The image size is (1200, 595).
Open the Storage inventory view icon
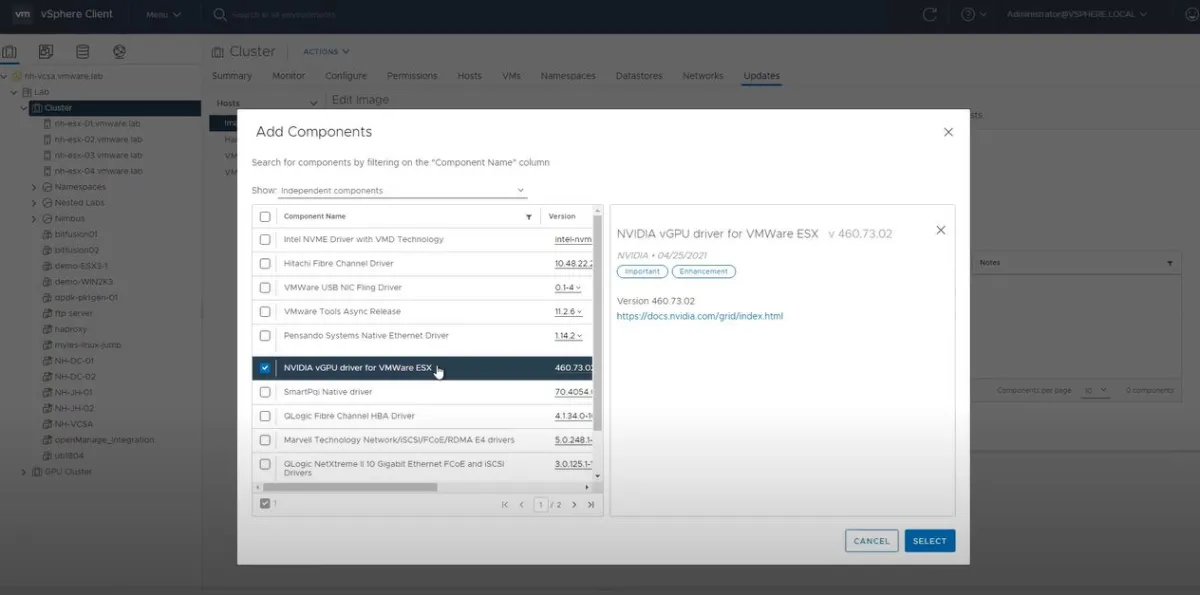click(83, 52)
